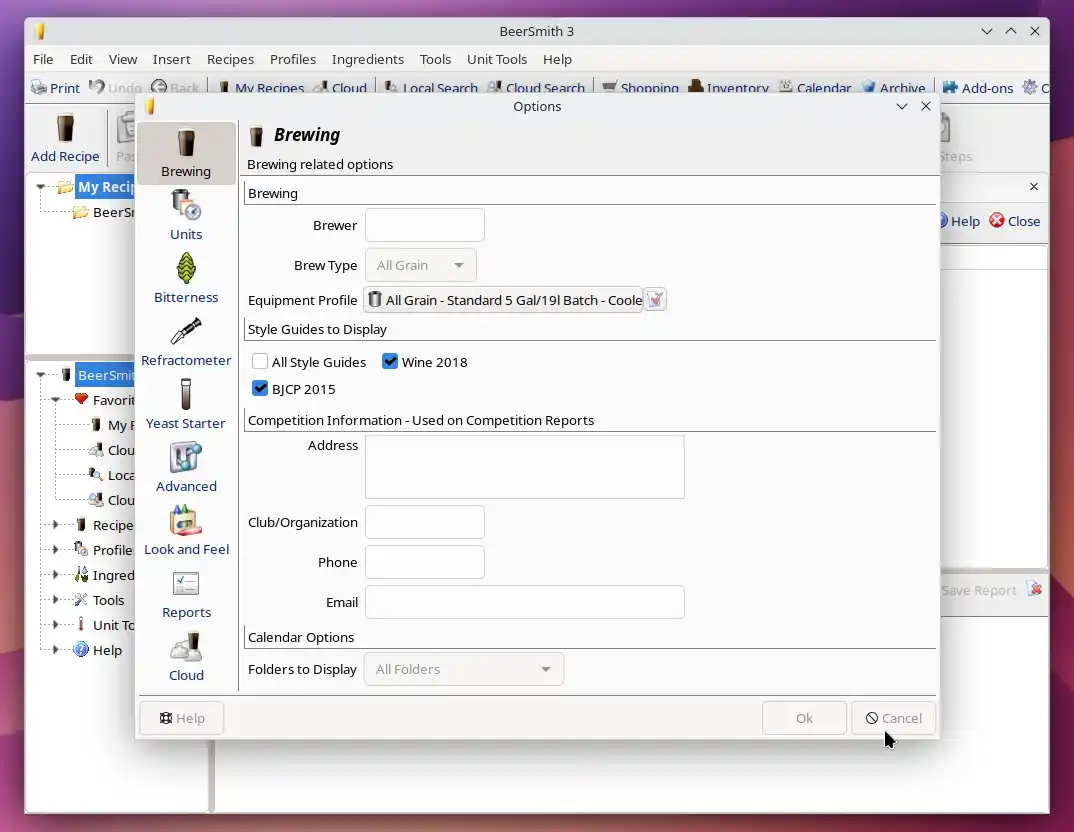1074x832 pixels.
Task: Open the Equipment Profile selector
Action: click(x=504, y=300)
